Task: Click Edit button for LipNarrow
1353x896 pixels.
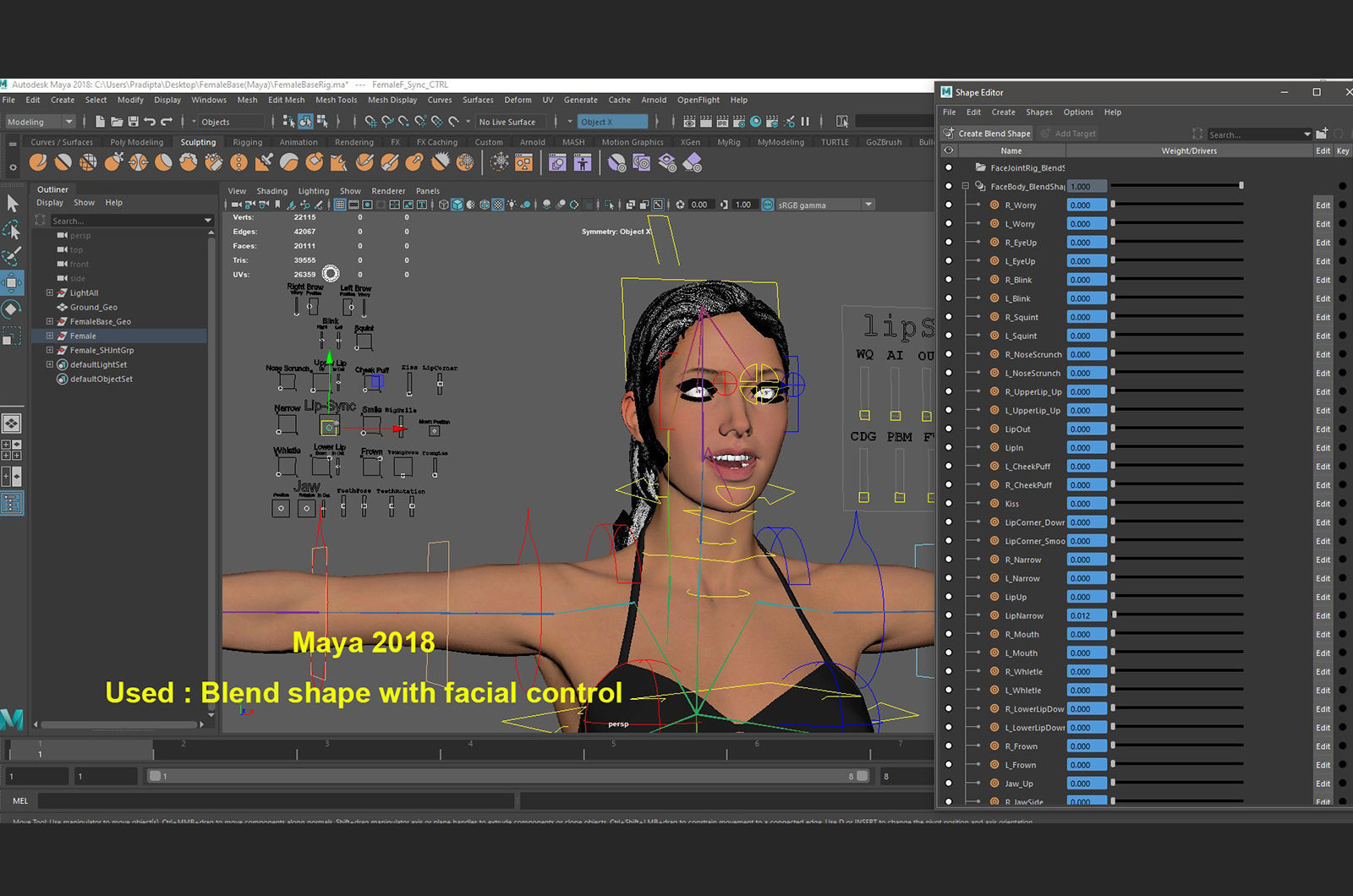Action: coord(1323,615)
